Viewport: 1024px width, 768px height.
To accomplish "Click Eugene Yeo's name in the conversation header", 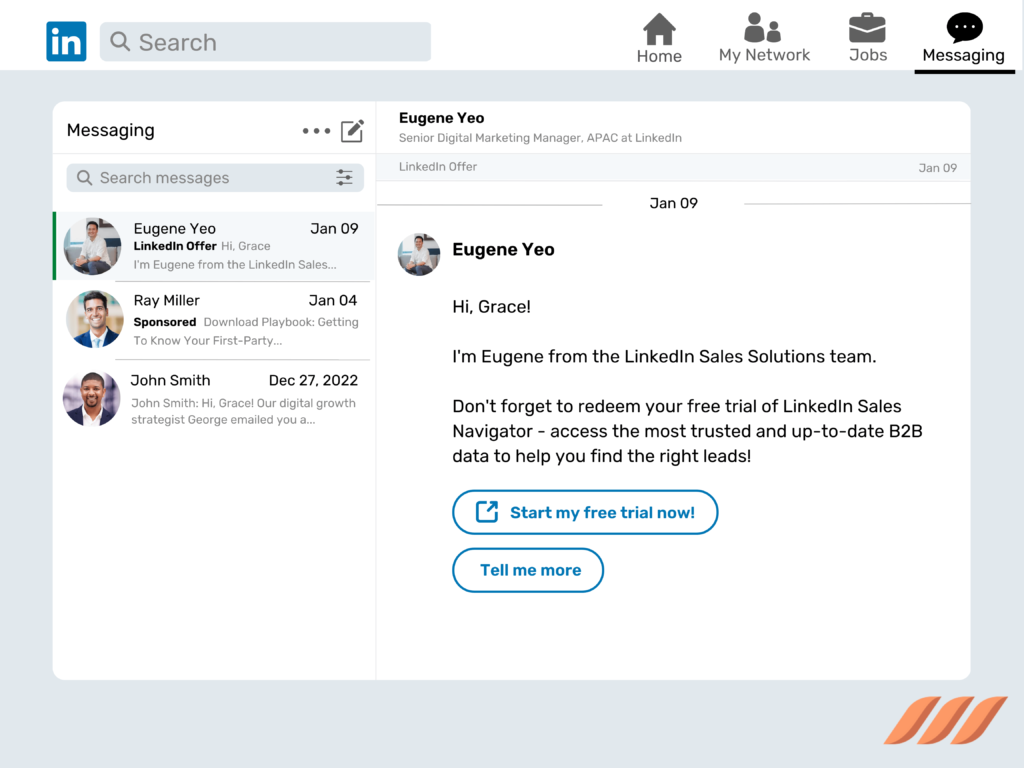I will [441, 119].
